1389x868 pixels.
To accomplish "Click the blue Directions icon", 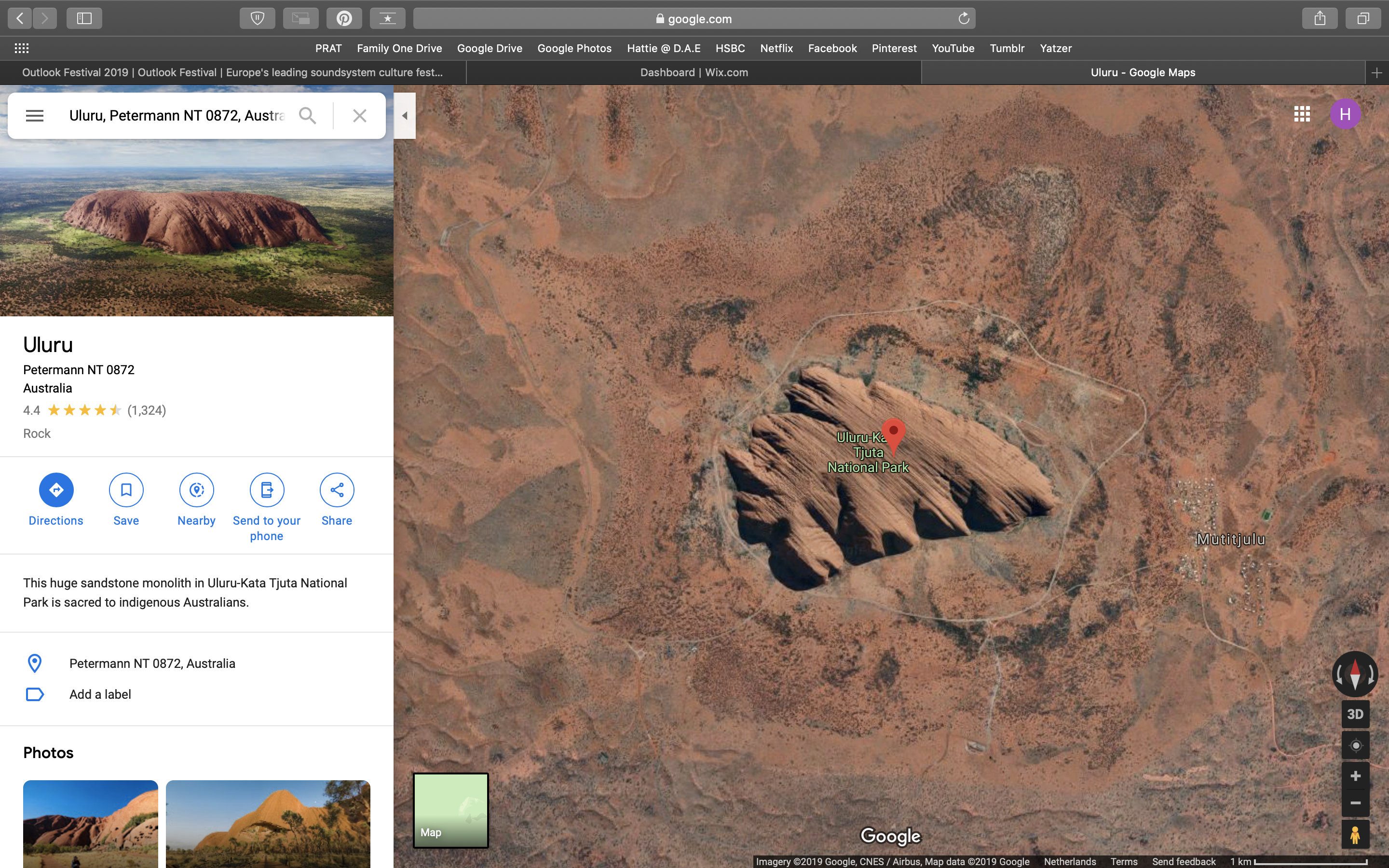I will [55, 489].
